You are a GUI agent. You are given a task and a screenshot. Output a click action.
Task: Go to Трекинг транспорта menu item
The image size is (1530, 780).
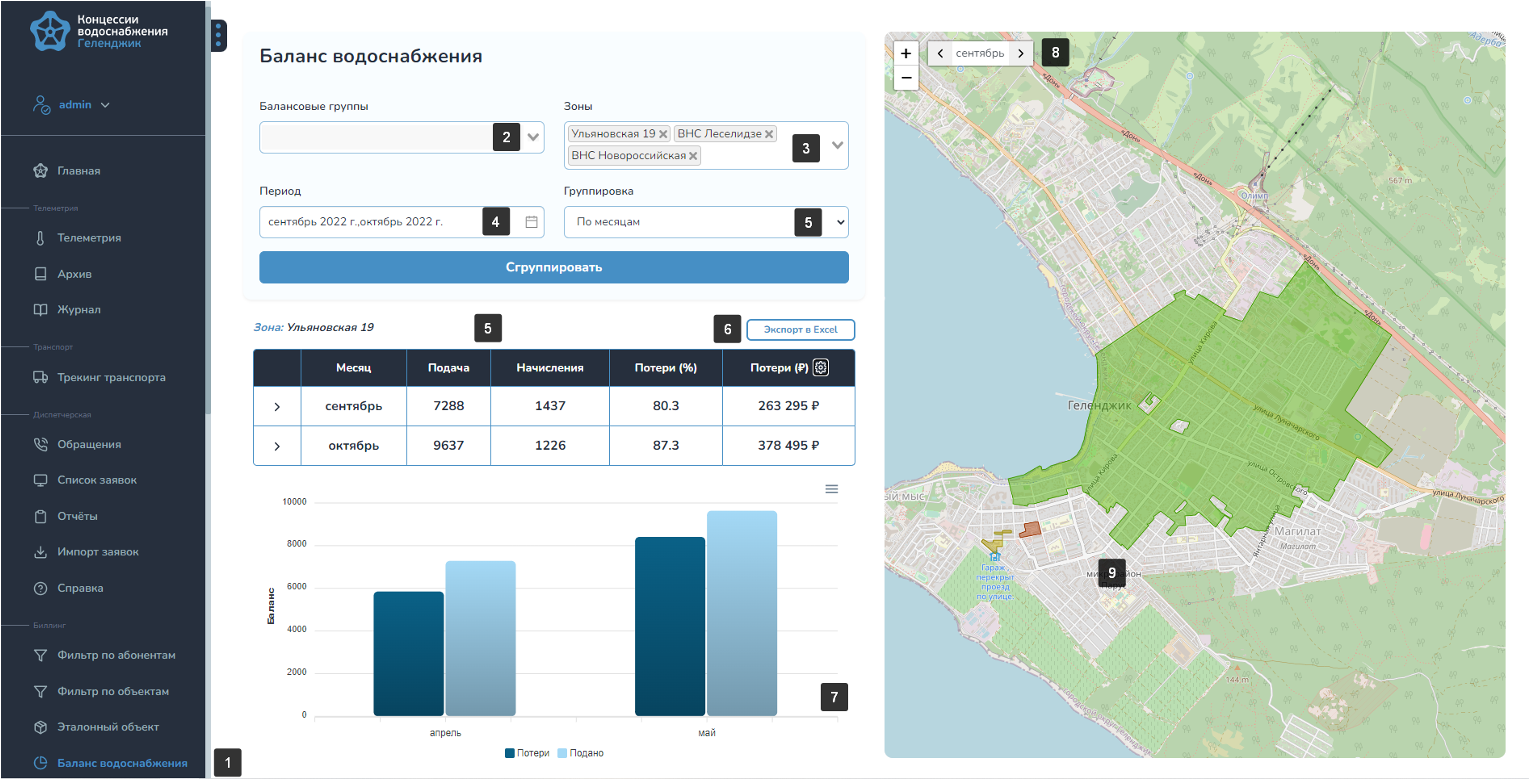click(x=111, y=378)
